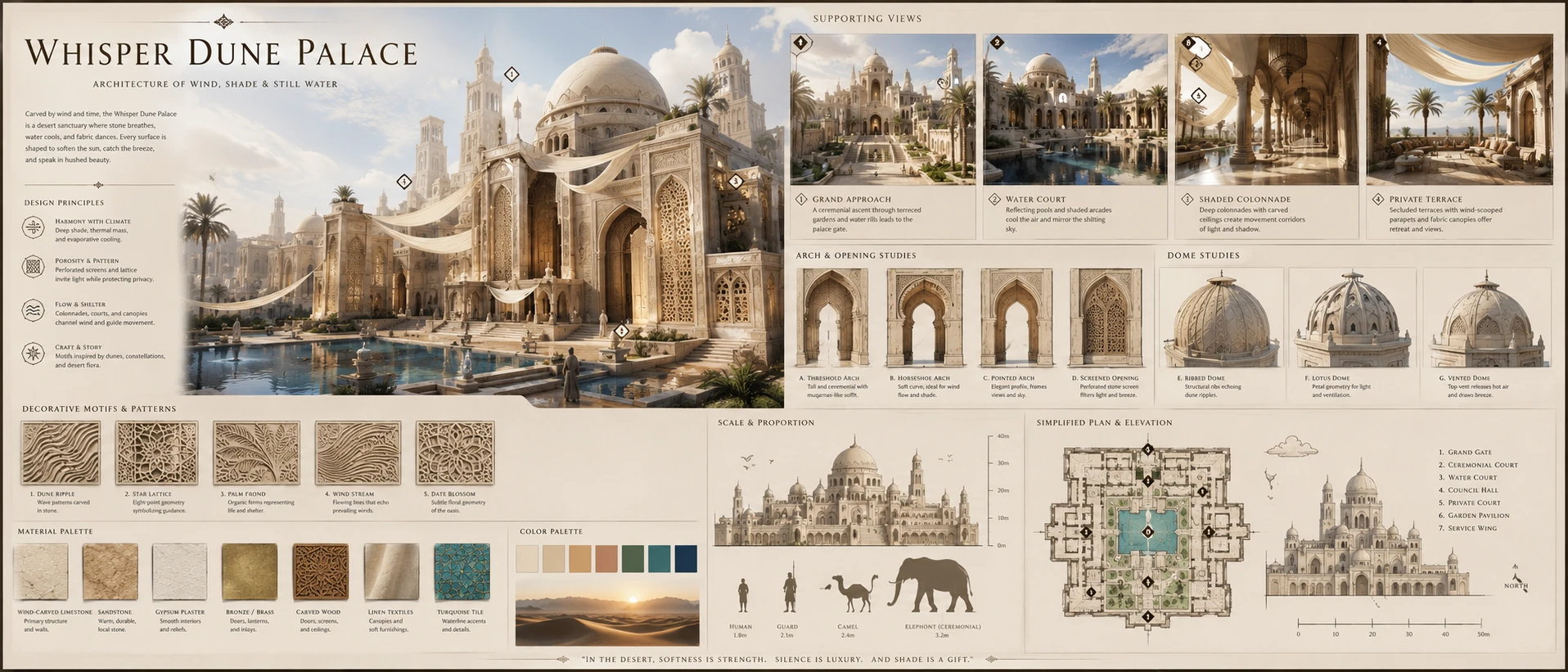This screenshot has height=672, width=1568.
Task: Click the Craft & Story star icon
Action: click(x=34, y=354)
